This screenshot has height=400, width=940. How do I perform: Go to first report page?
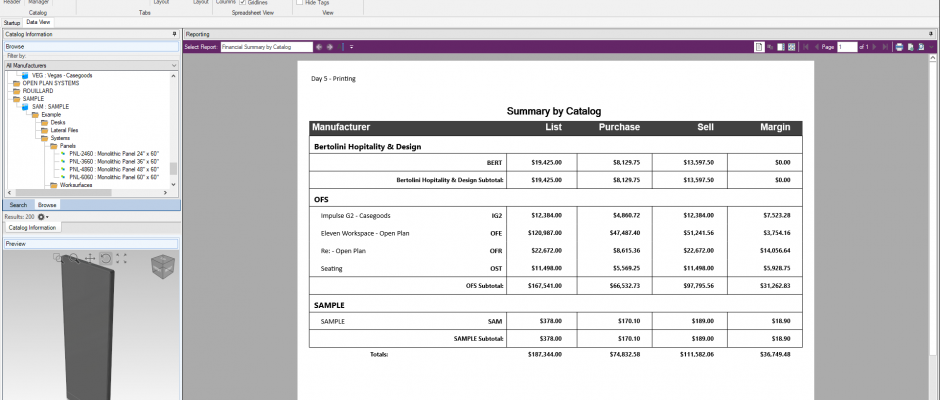pyautogui.click(x=806, y=47)
